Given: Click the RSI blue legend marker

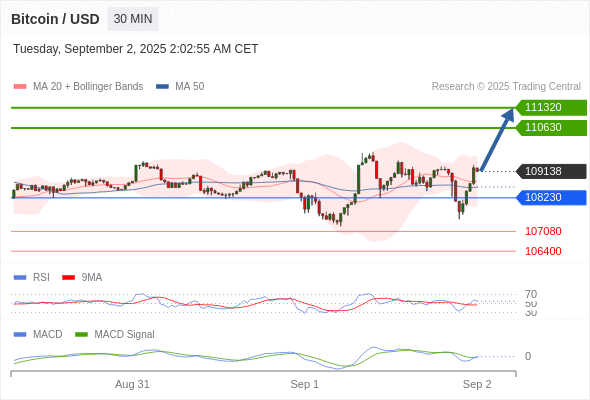Looking at the screenshot, I should (x=20, y=278).
